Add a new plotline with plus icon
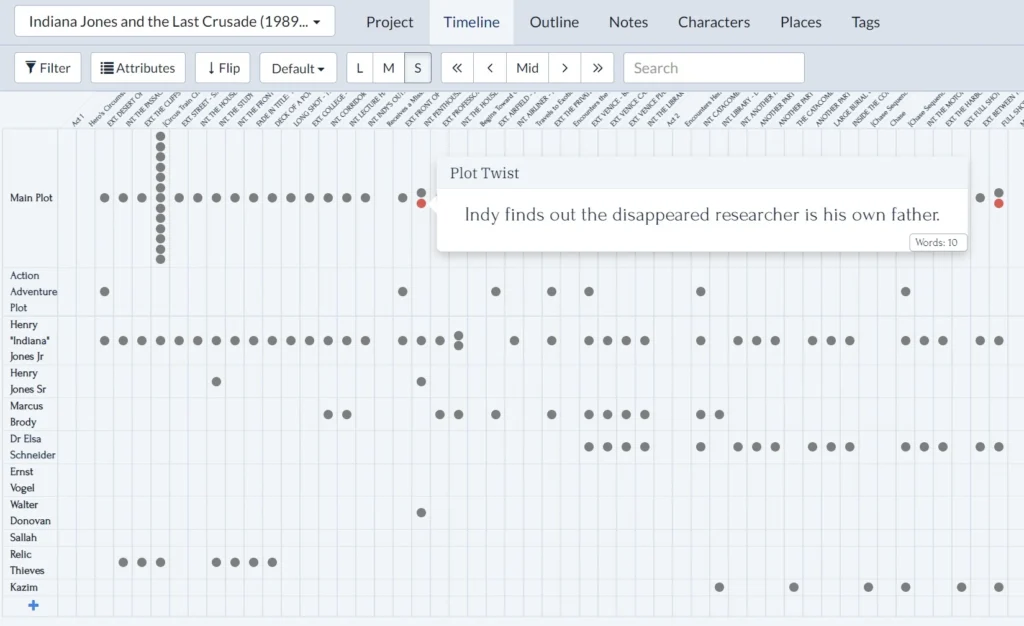Image resolution: width=1024 pixels, height=626 pixels. tap(33, 606)
